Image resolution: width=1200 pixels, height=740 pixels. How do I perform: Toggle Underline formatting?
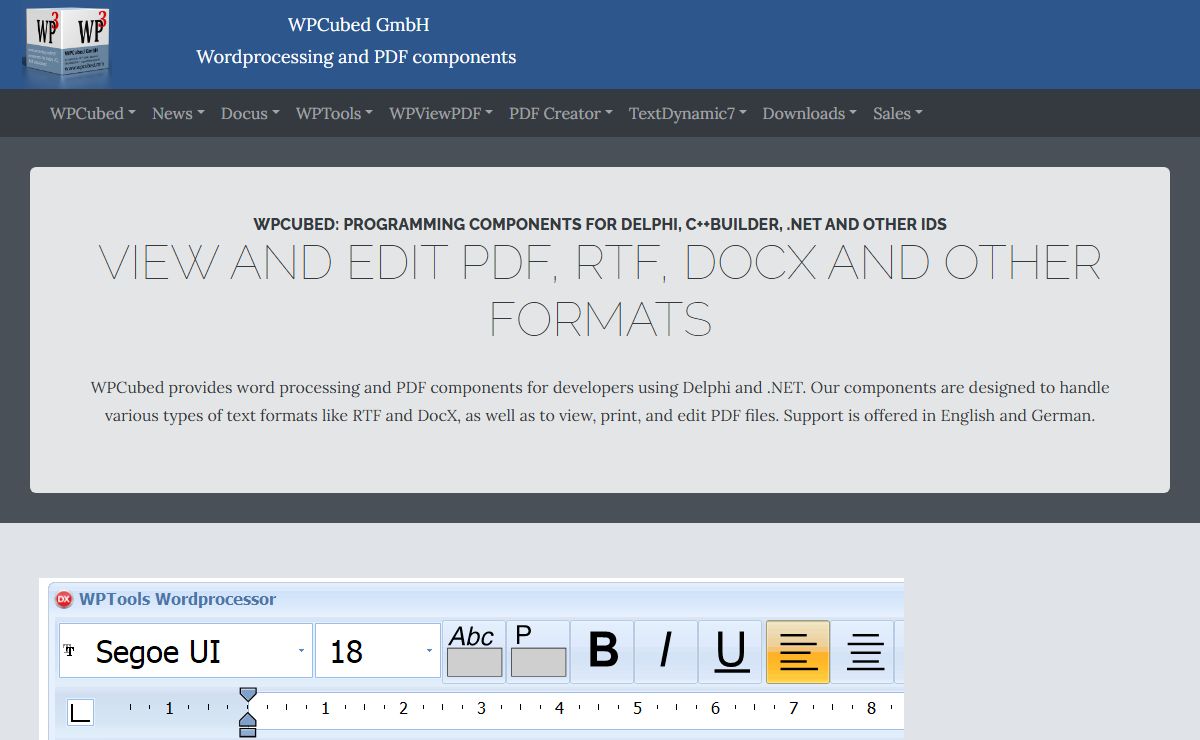click(732, 652)
